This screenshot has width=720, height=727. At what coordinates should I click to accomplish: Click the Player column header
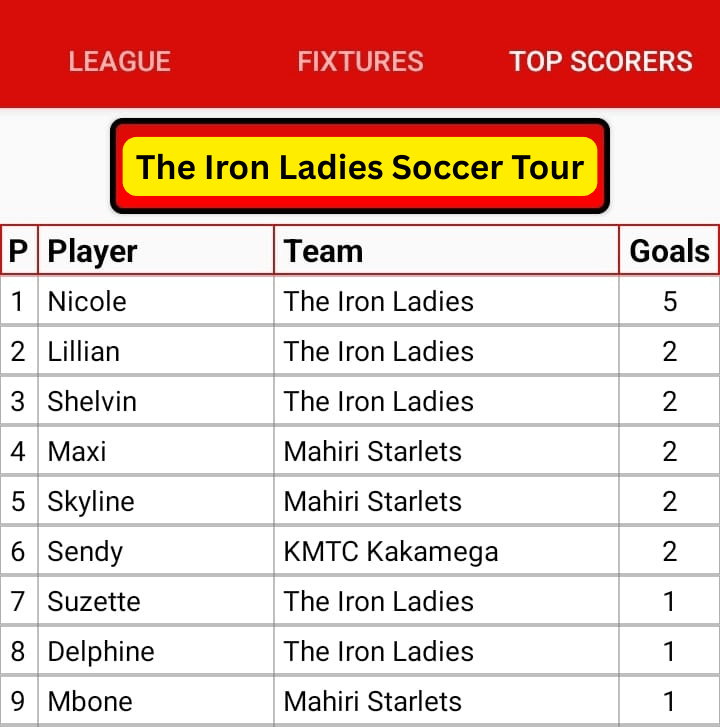(93, 251)
